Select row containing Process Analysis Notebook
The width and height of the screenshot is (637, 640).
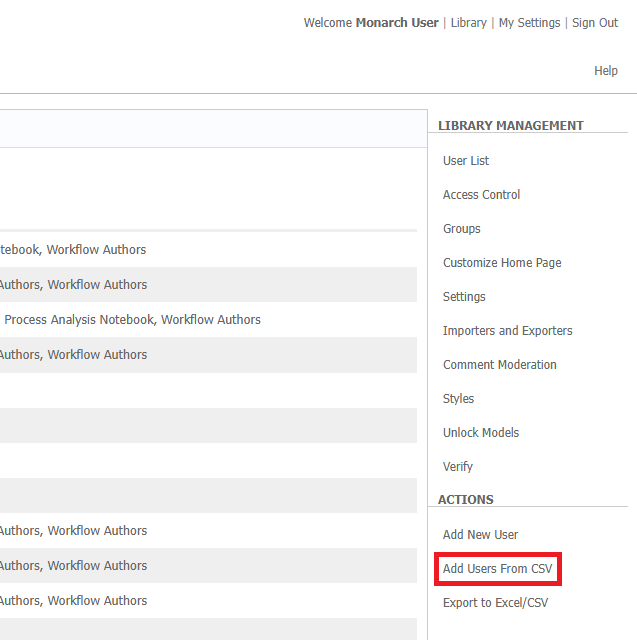click(x=132, y=320)
